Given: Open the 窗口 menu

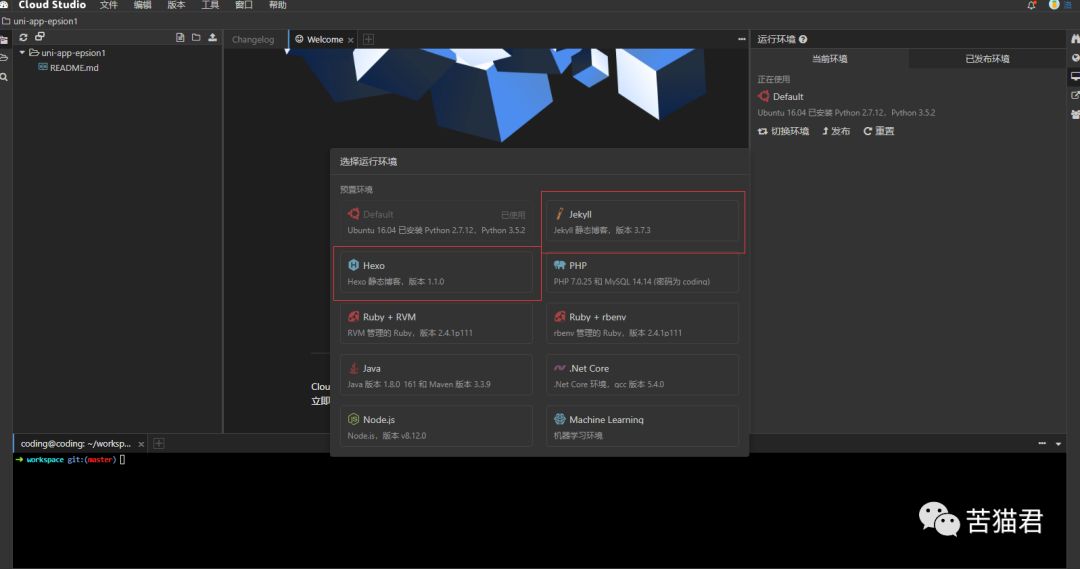Looking at the screenshot, I should click(244, 5).
